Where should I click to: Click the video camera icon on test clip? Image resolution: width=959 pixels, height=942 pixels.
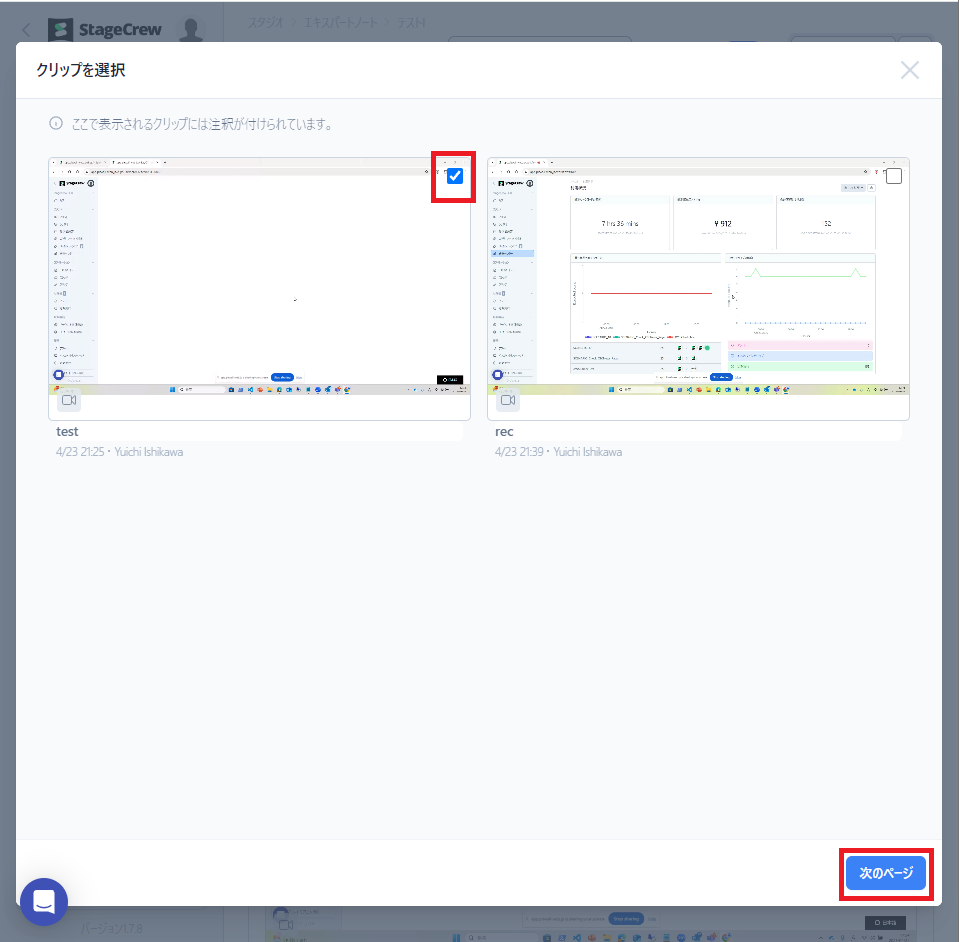pyautogui.click(x=69, y=400)
